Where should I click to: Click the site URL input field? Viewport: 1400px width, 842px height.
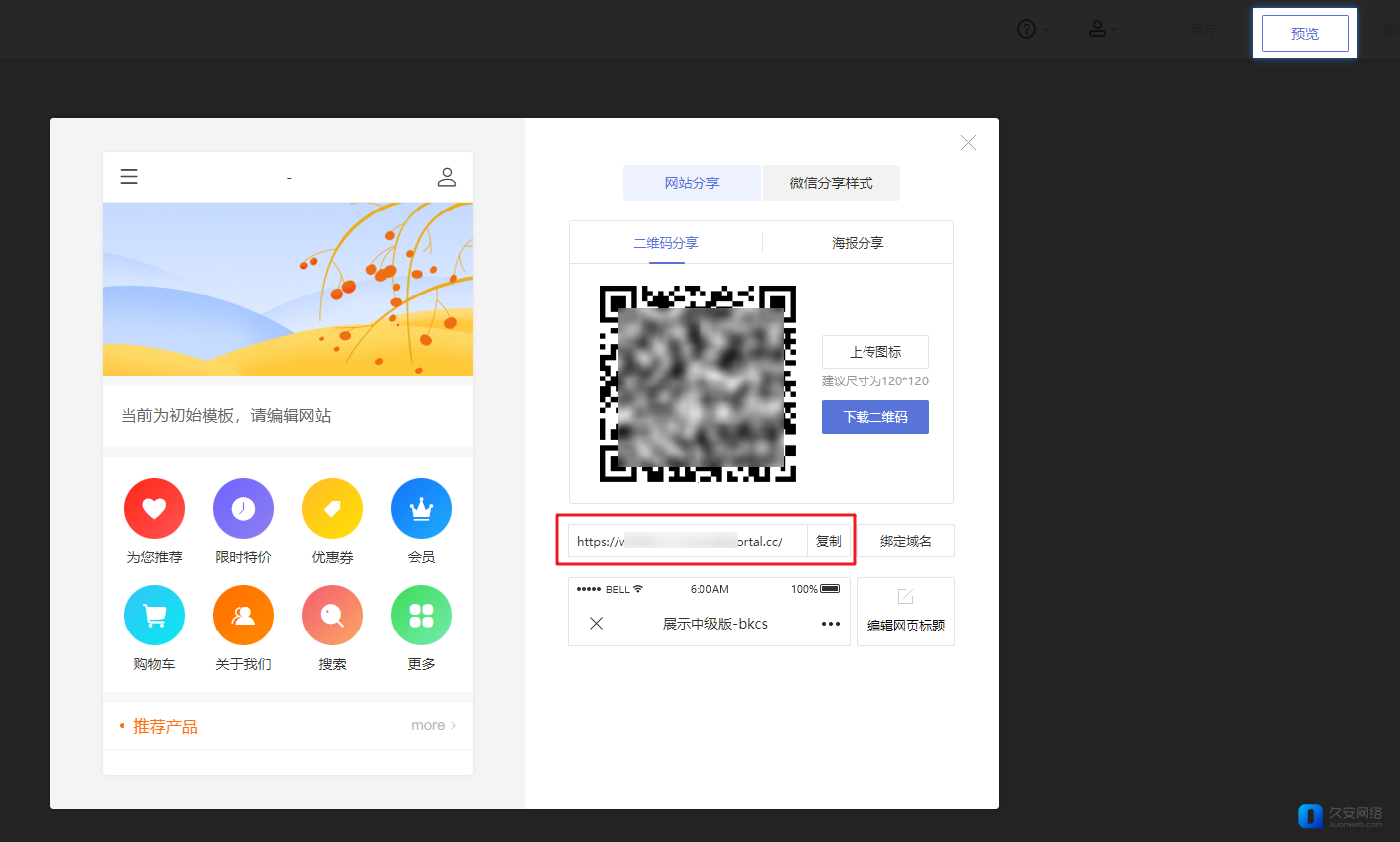click(x=688, y=541)
